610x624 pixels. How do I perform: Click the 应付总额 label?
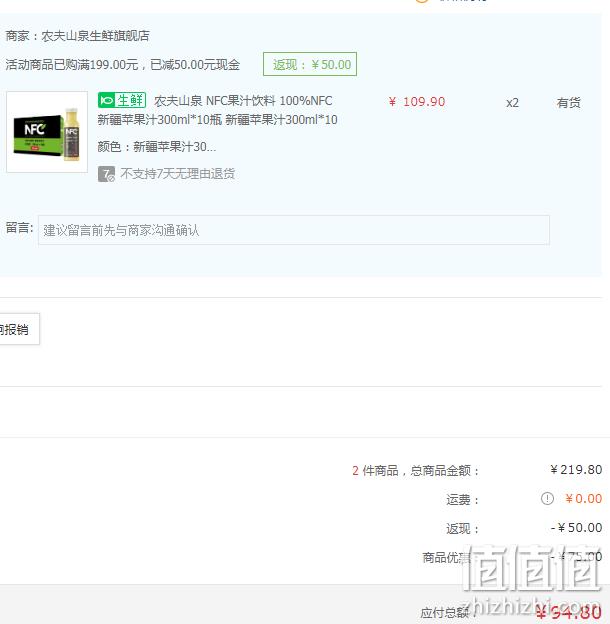pos(448,613)
